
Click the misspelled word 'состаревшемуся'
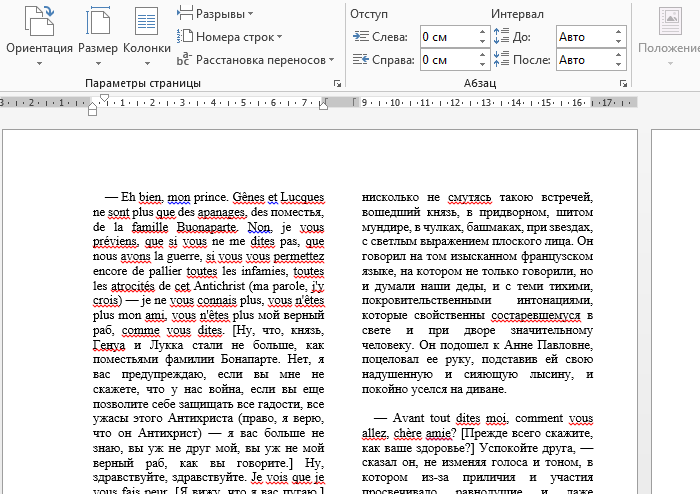point(536,315)
